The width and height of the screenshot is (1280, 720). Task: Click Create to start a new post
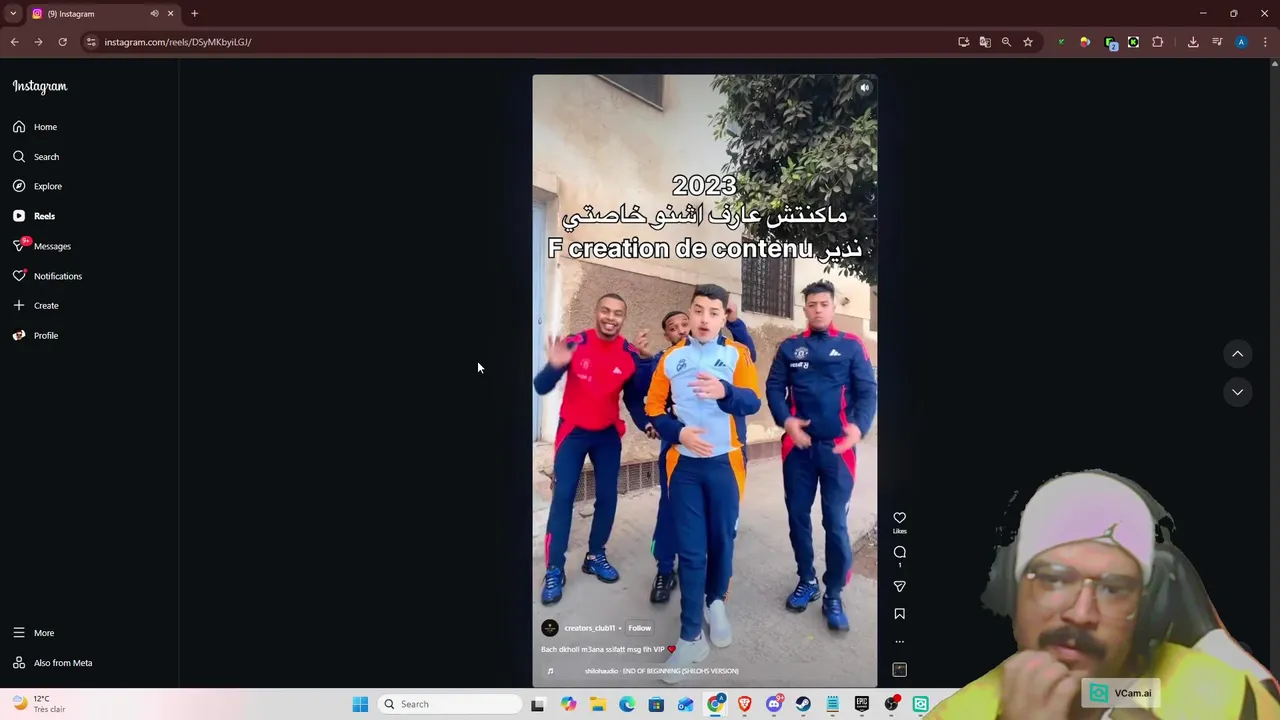(x=36, y=306)
